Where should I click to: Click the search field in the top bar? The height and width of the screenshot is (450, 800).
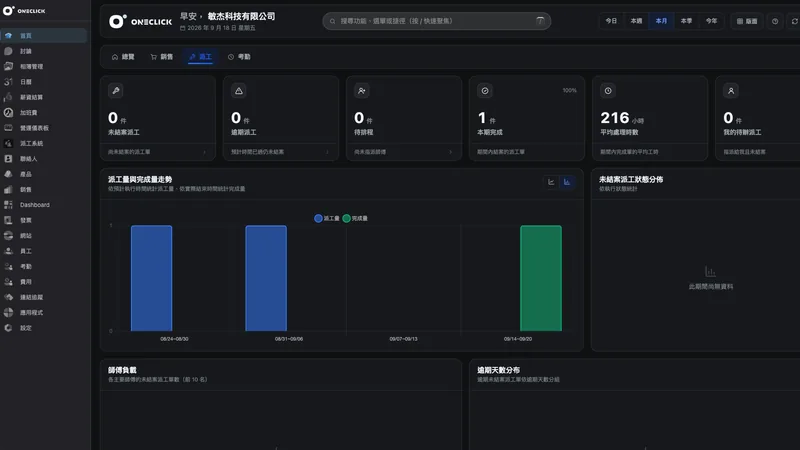tap(437, 21)
